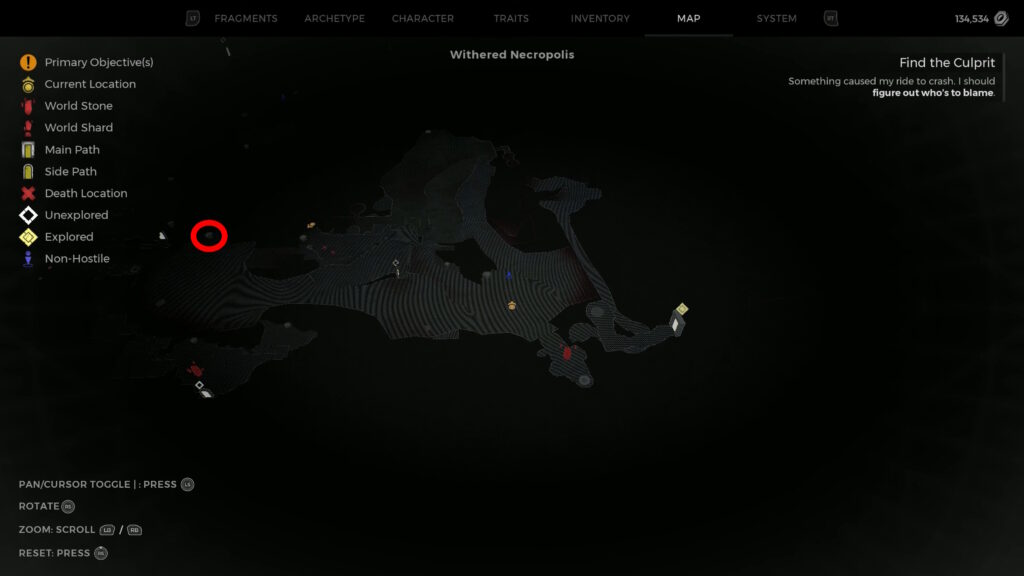This screenshot has height=576, width=1024.
Task: Select the white door marker below the yellow diamond
Action: tap(676, 324)
